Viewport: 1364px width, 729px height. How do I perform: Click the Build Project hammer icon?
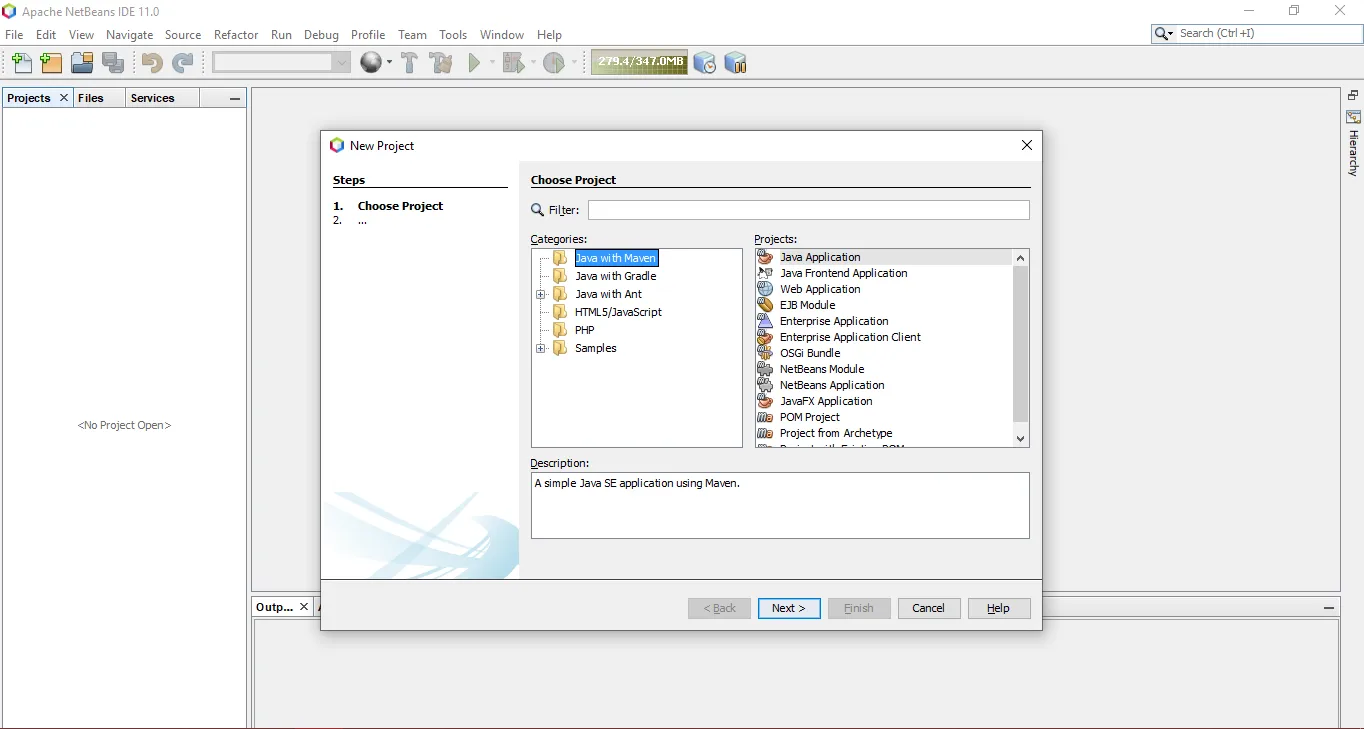pyautogui.click(x=409, y=63)
